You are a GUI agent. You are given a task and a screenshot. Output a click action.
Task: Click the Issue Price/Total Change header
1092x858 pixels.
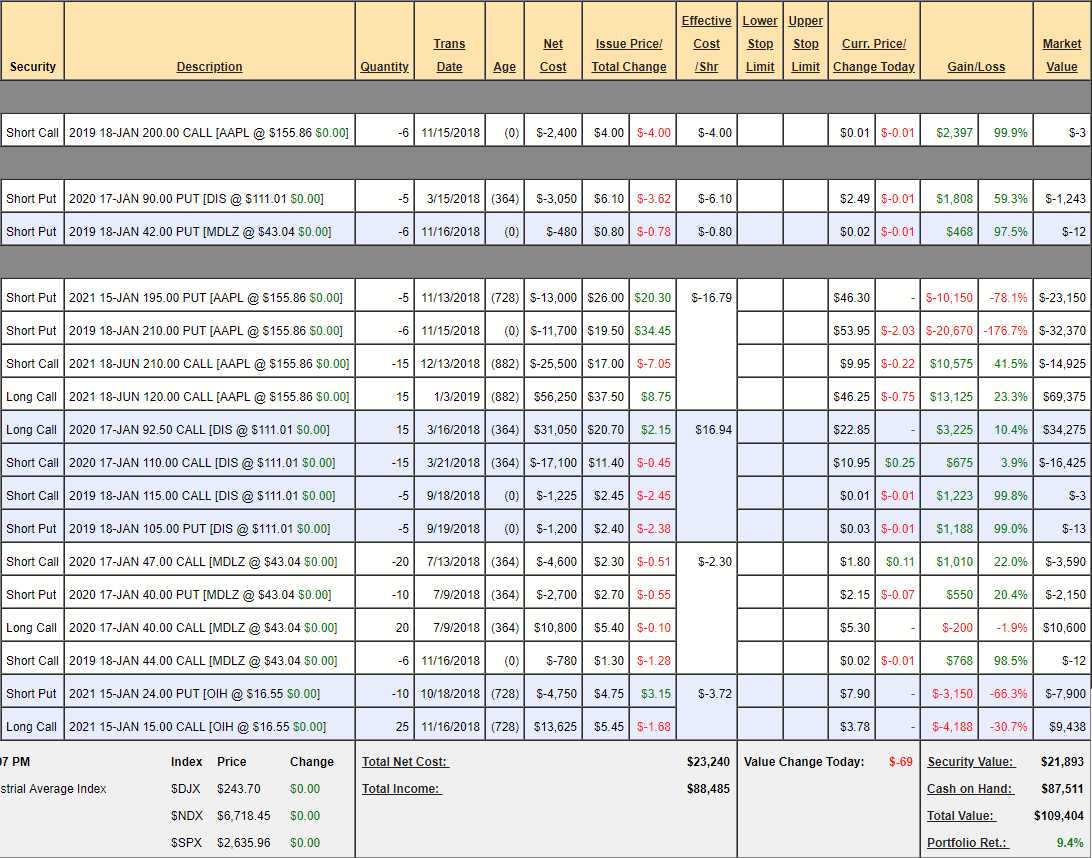click(628, 55)
